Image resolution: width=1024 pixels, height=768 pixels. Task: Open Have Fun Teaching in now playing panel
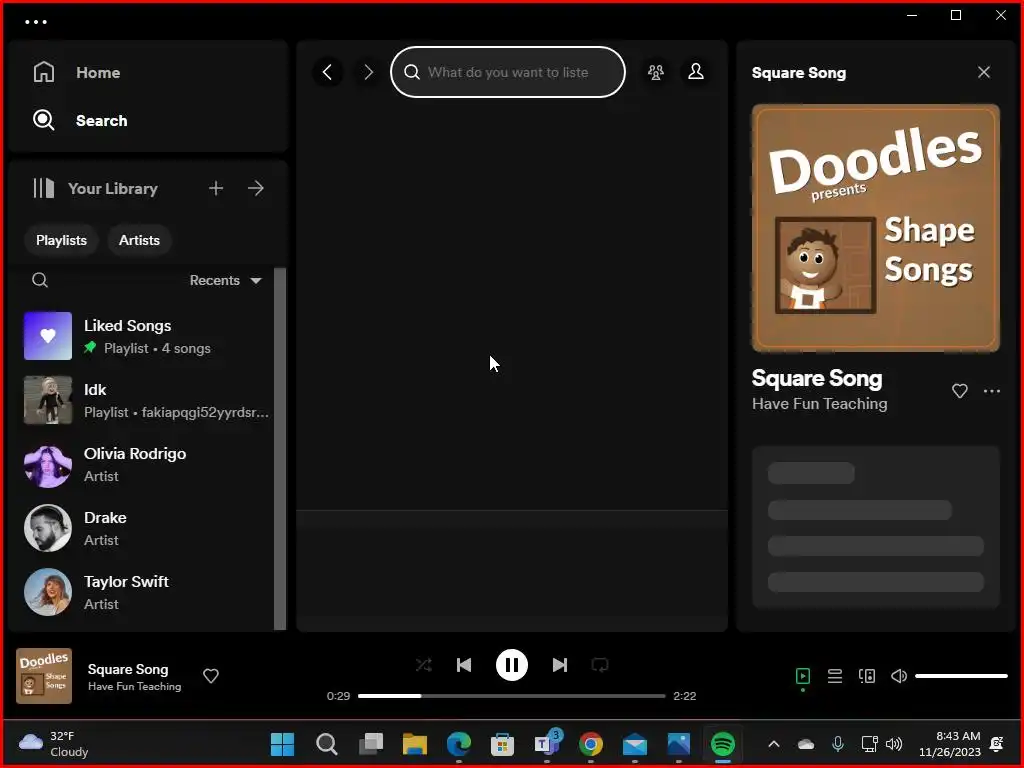[820, 404]
